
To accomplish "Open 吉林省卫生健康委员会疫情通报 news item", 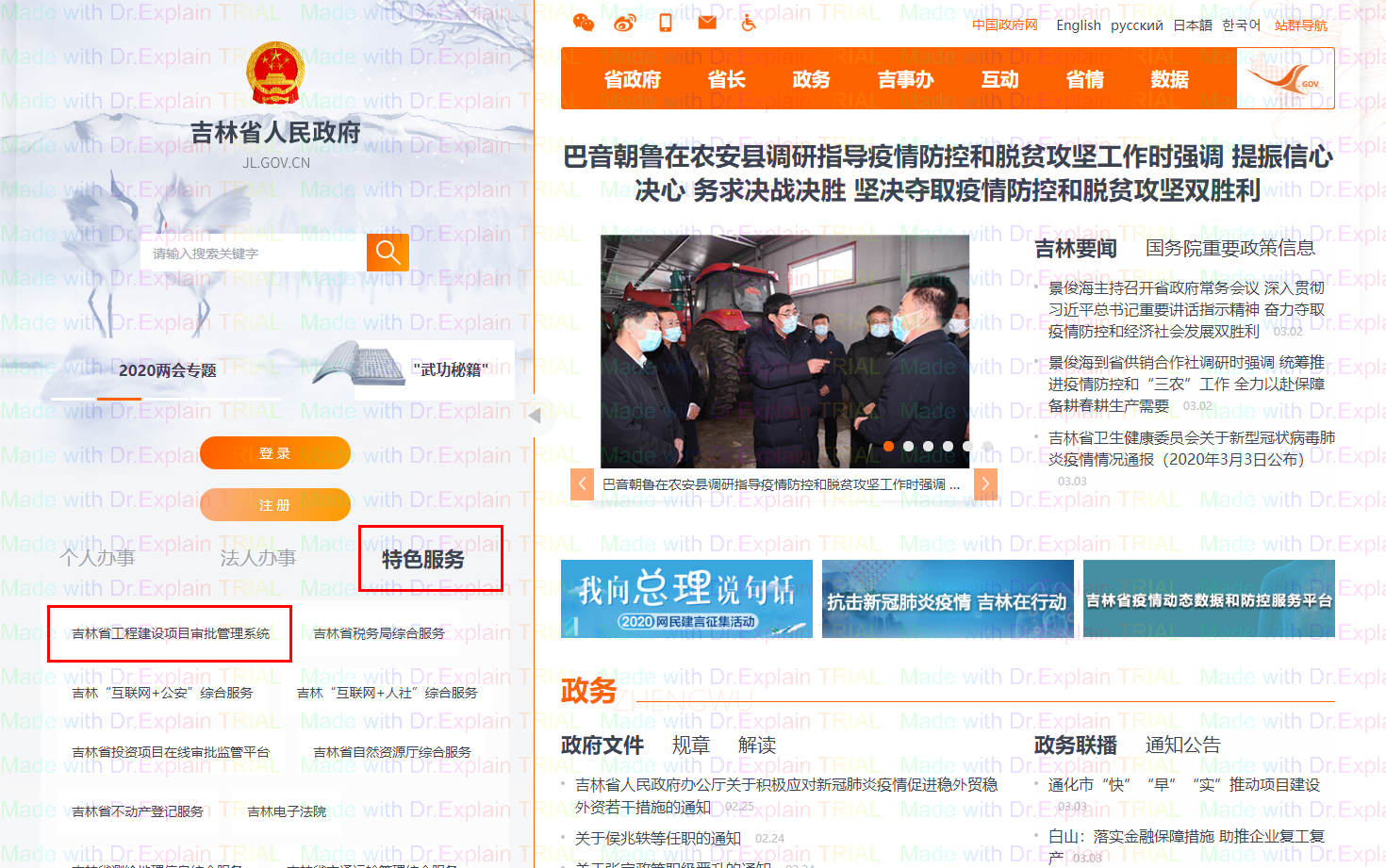I will (1192, 449).
